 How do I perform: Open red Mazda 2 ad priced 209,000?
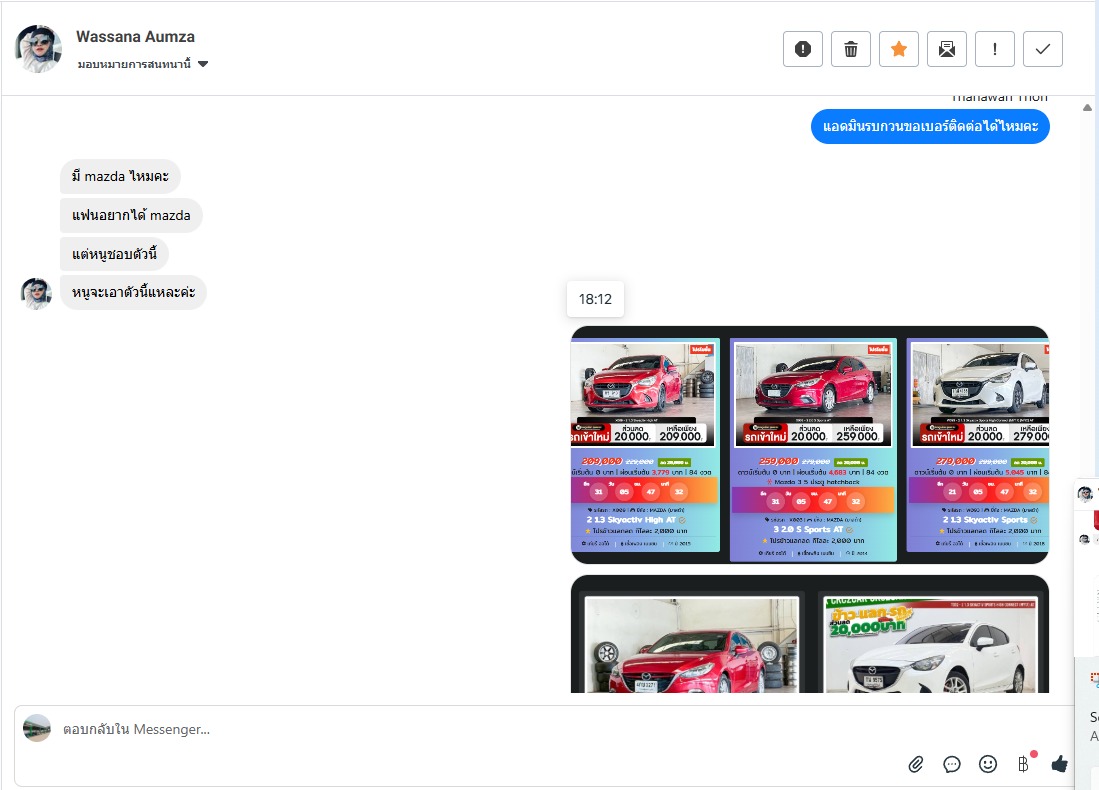point(645,444)
